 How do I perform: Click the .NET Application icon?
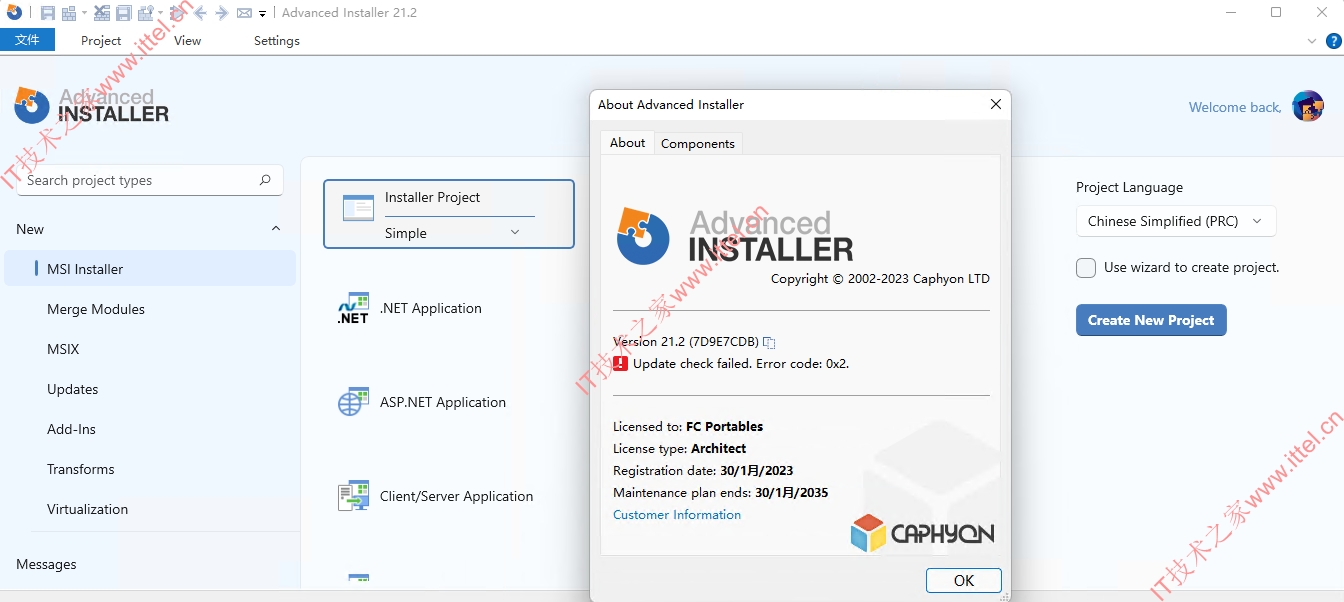click(353, 309)
